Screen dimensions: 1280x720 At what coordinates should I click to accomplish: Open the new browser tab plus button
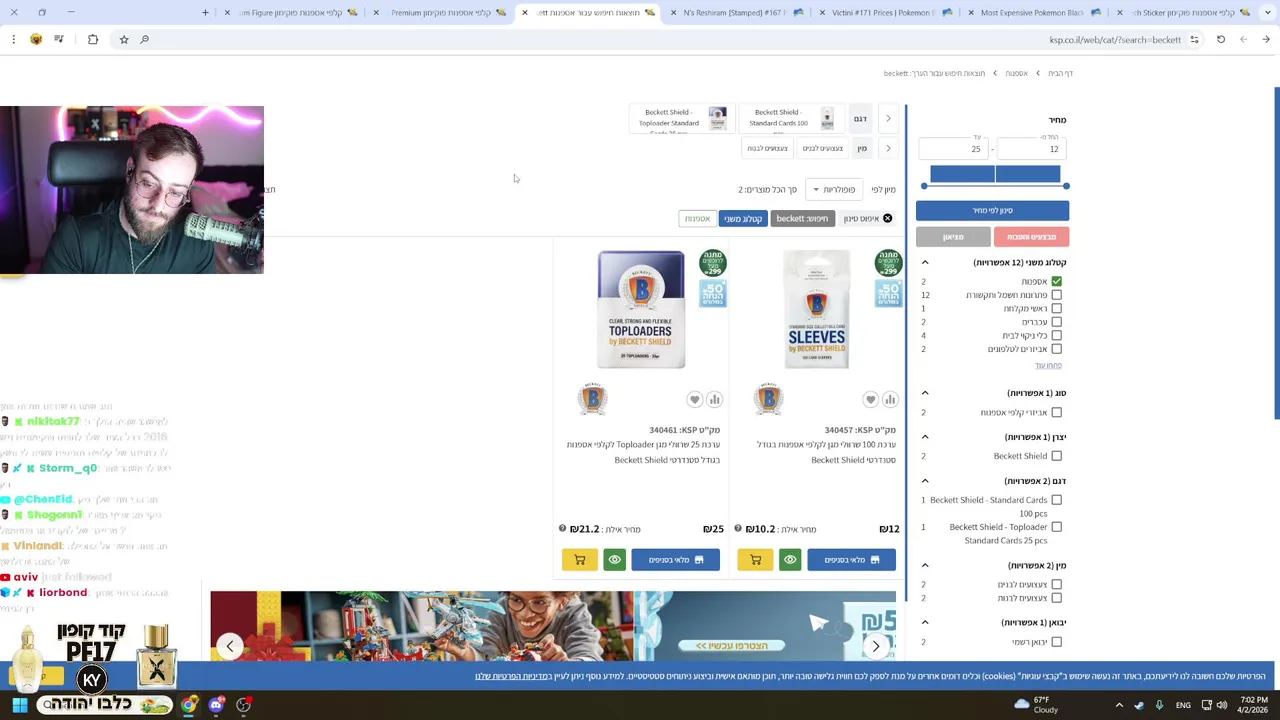(205, 12)
